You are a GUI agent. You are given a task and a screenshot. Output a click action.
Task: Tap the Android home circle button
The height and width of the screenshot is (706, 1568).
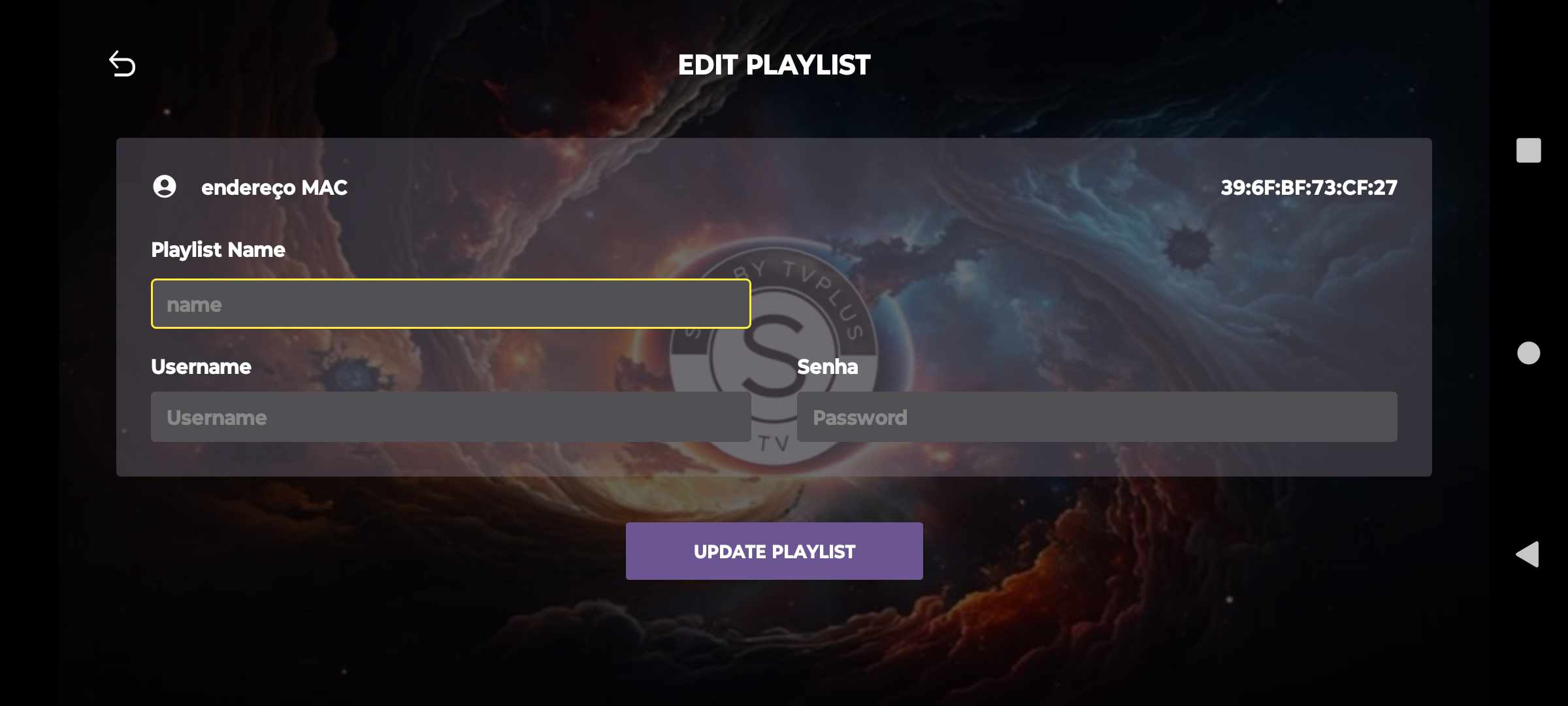pos(1528,353)
